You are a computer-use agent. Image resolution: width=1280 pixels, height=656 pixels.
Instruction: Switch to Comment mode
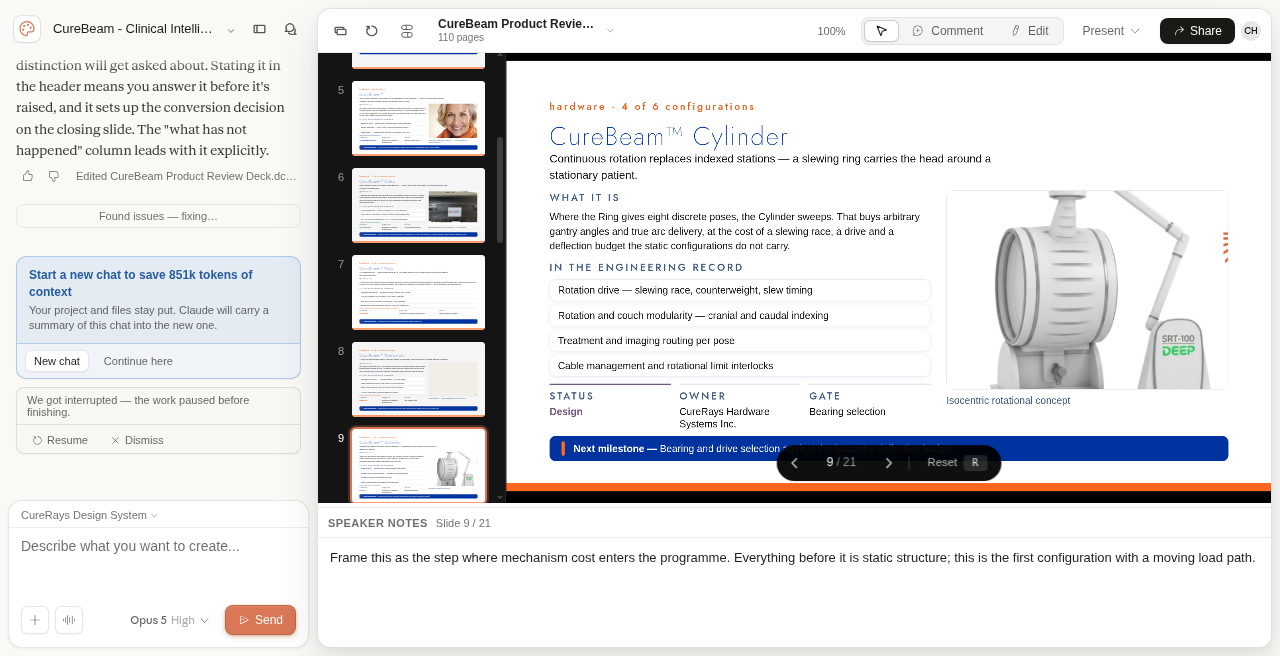pyautogui.click(x=947, y=31)
